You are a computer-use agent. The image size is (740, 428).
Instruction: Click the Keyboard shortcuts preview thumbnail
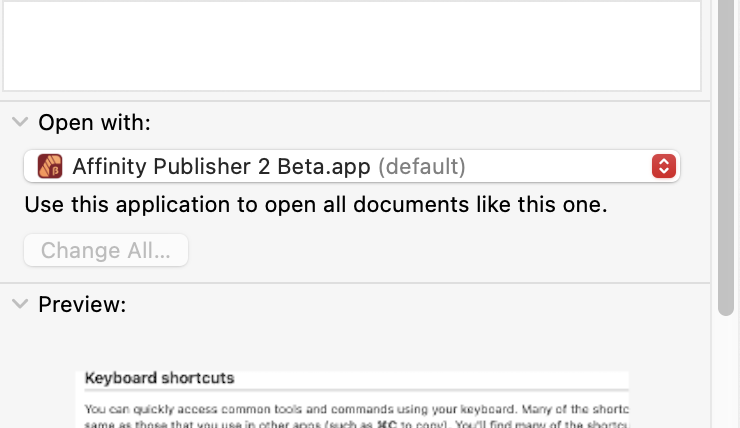click(352, 399)
